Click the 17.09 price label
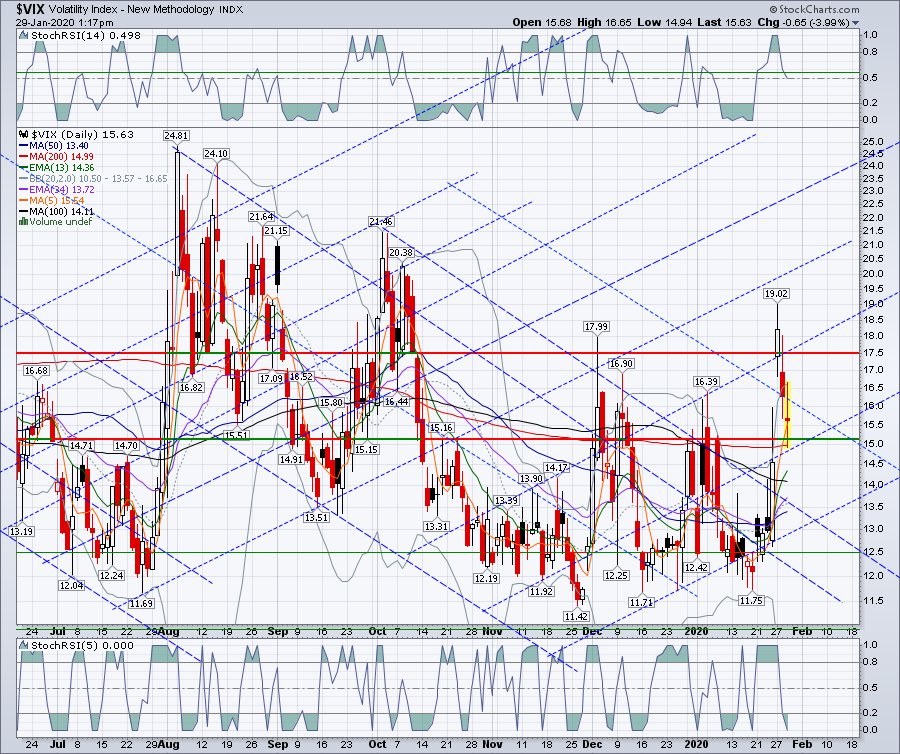900x754 pixels. (x=271, y=379)
